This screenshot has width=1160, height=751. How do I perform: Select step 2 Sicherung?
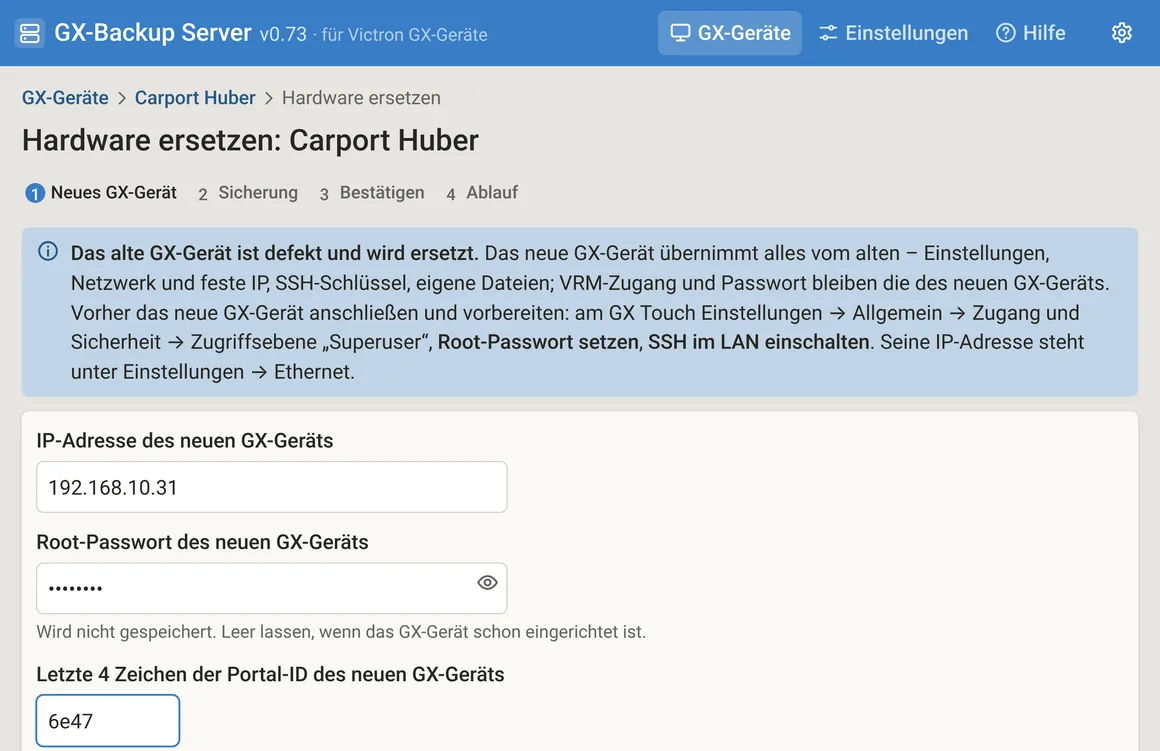(248, 193)
